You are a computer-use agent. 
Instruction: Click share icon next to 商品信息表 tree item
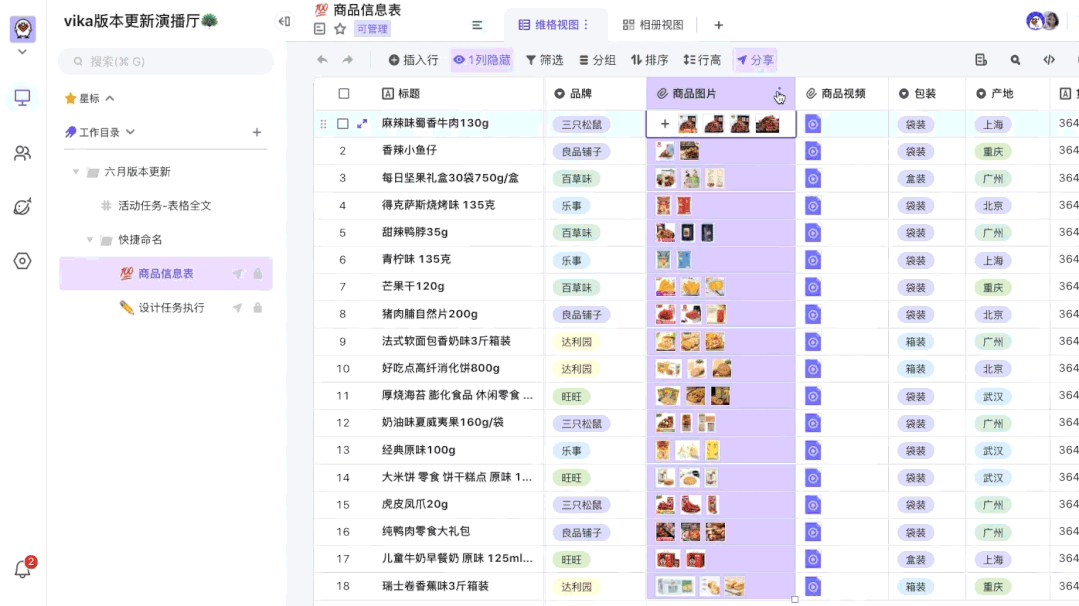tap(237, 274)
